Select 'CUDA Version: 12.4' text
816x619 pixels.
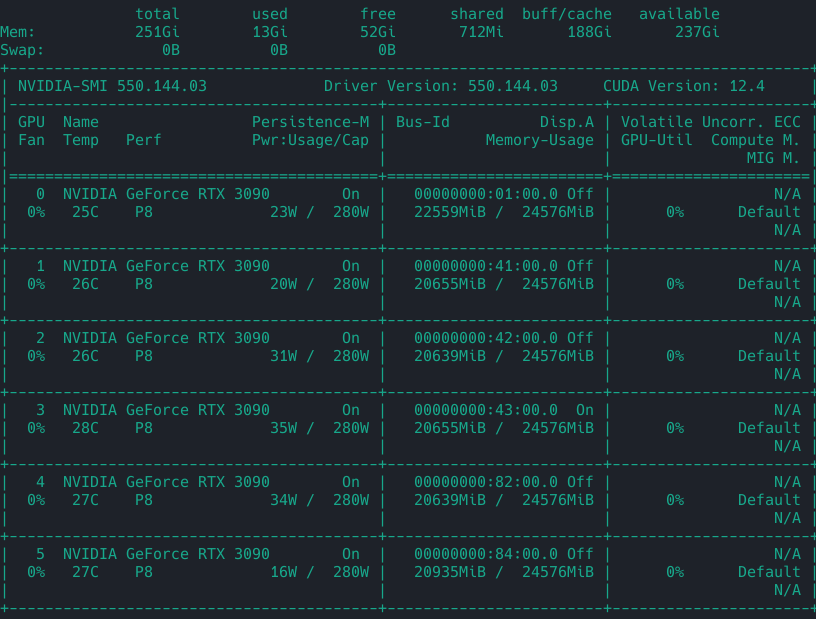click(x=684, y=86)
